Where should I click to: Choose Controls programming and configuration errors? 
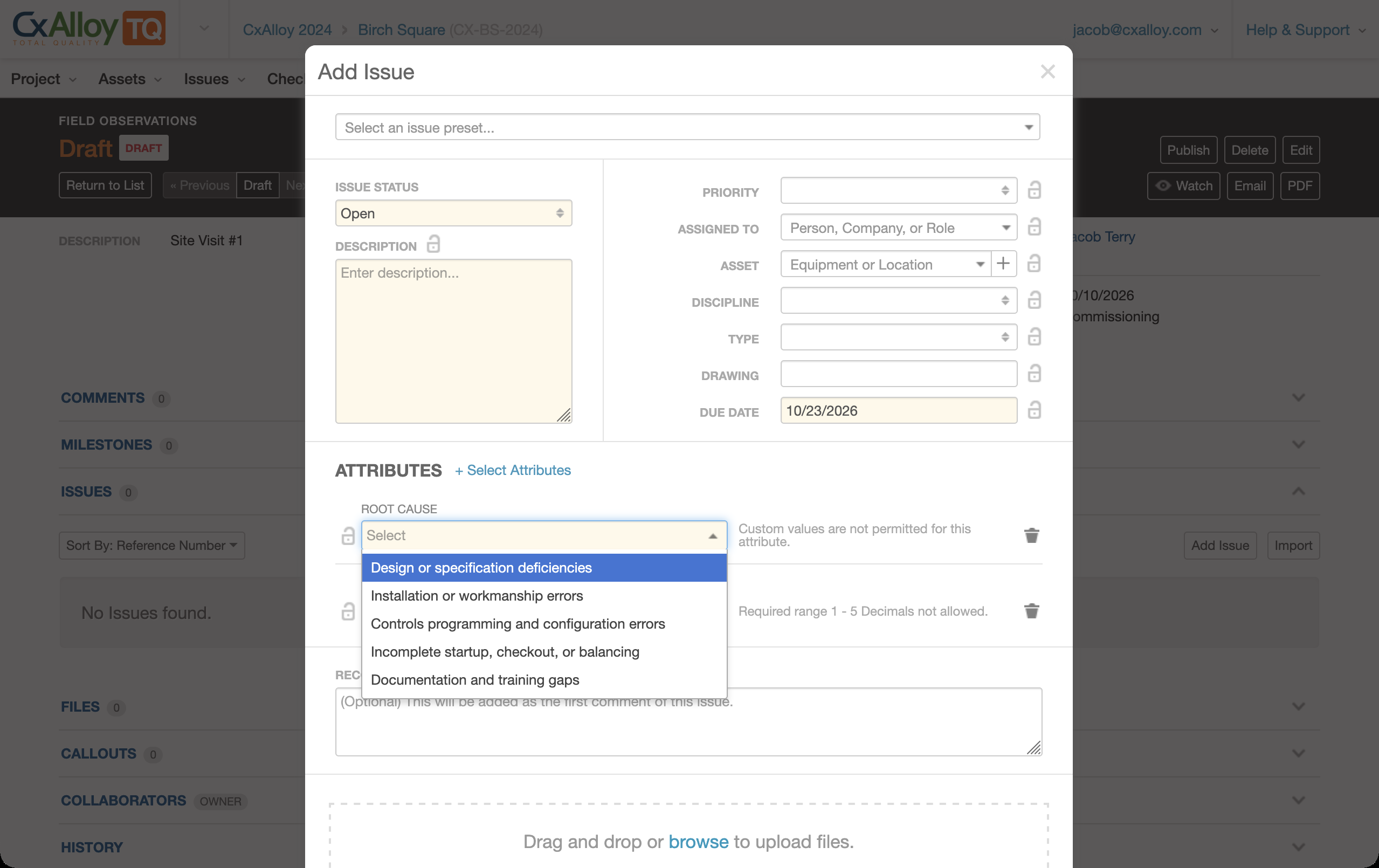pos(544,624)
